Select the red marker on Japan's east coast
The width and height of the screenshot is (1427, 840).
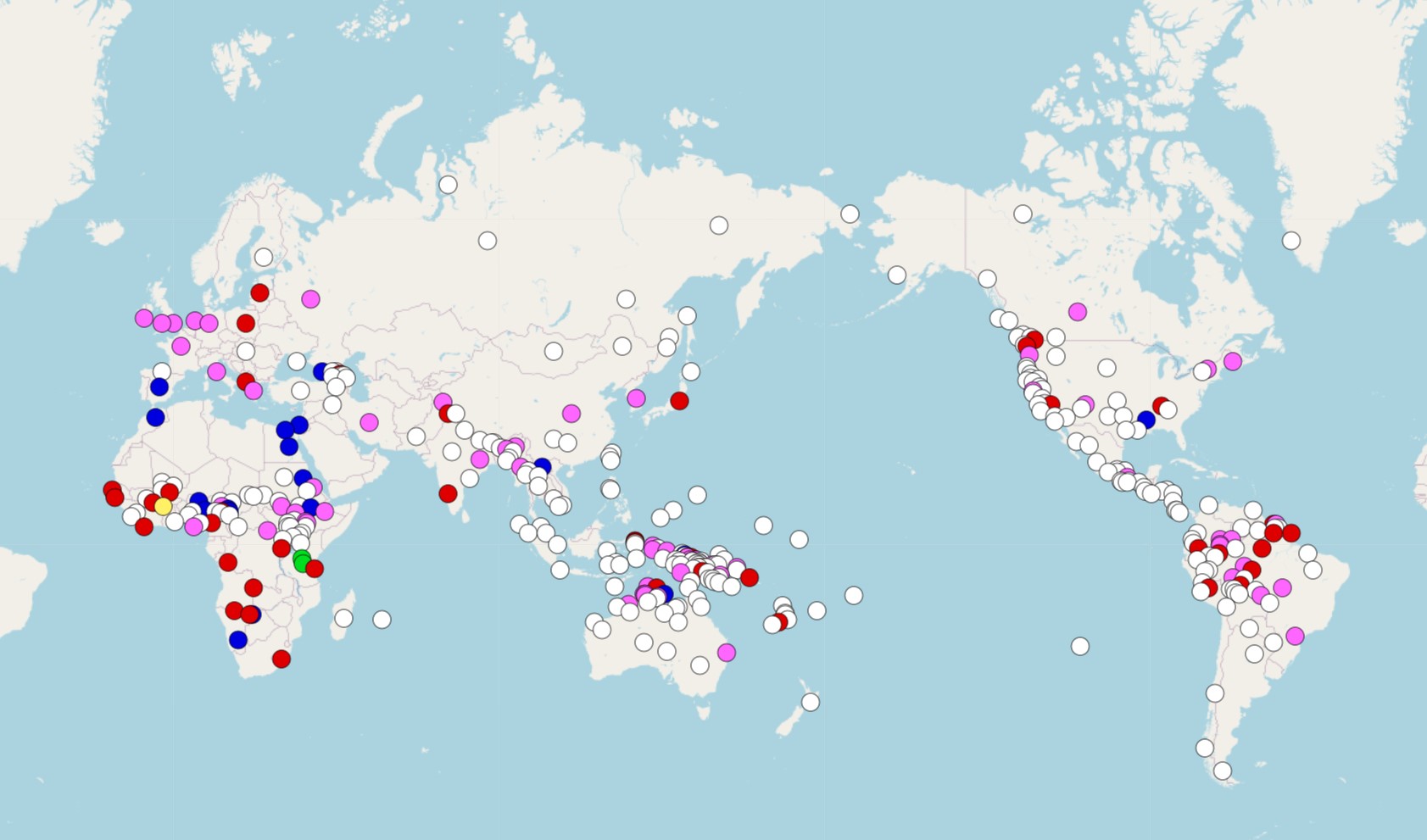(679, 401)
